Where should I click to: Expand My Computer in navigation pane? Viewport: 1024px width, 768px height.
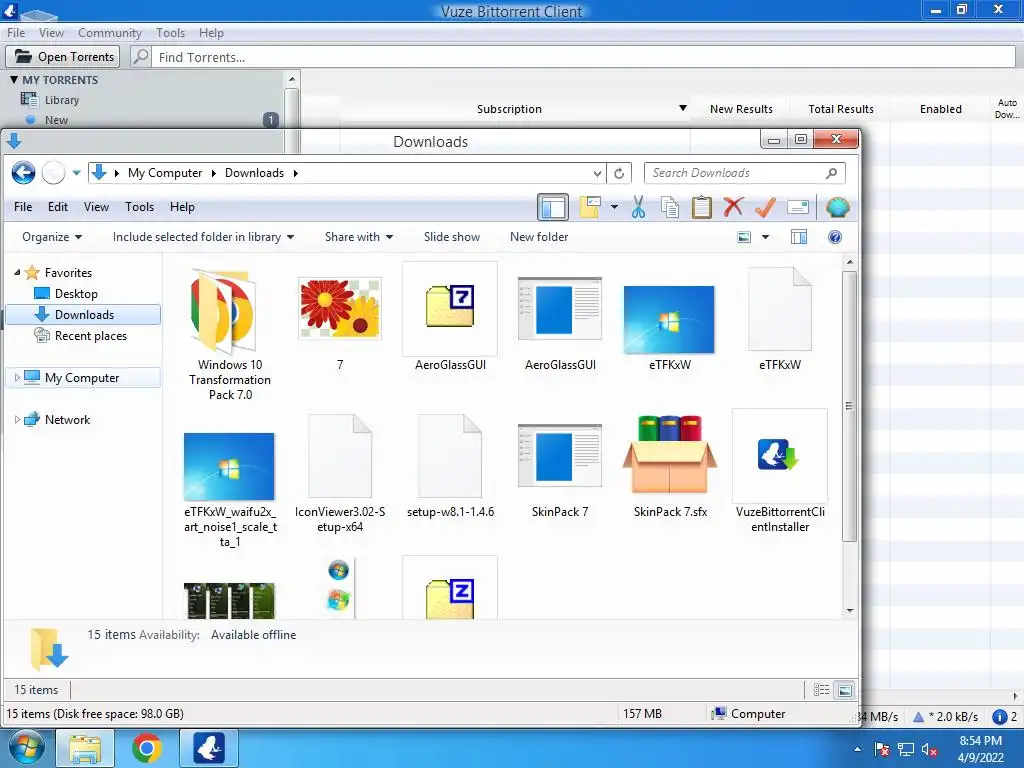coord(17,377)
